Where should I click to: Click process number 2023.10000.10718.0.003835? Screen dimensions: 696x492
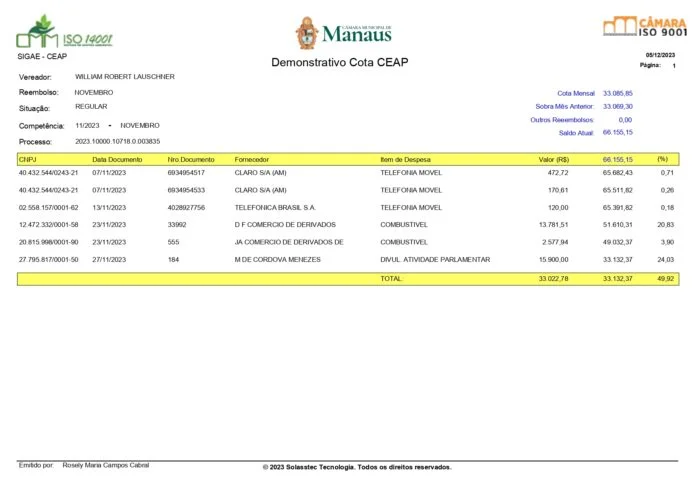[x=118, y=142]
